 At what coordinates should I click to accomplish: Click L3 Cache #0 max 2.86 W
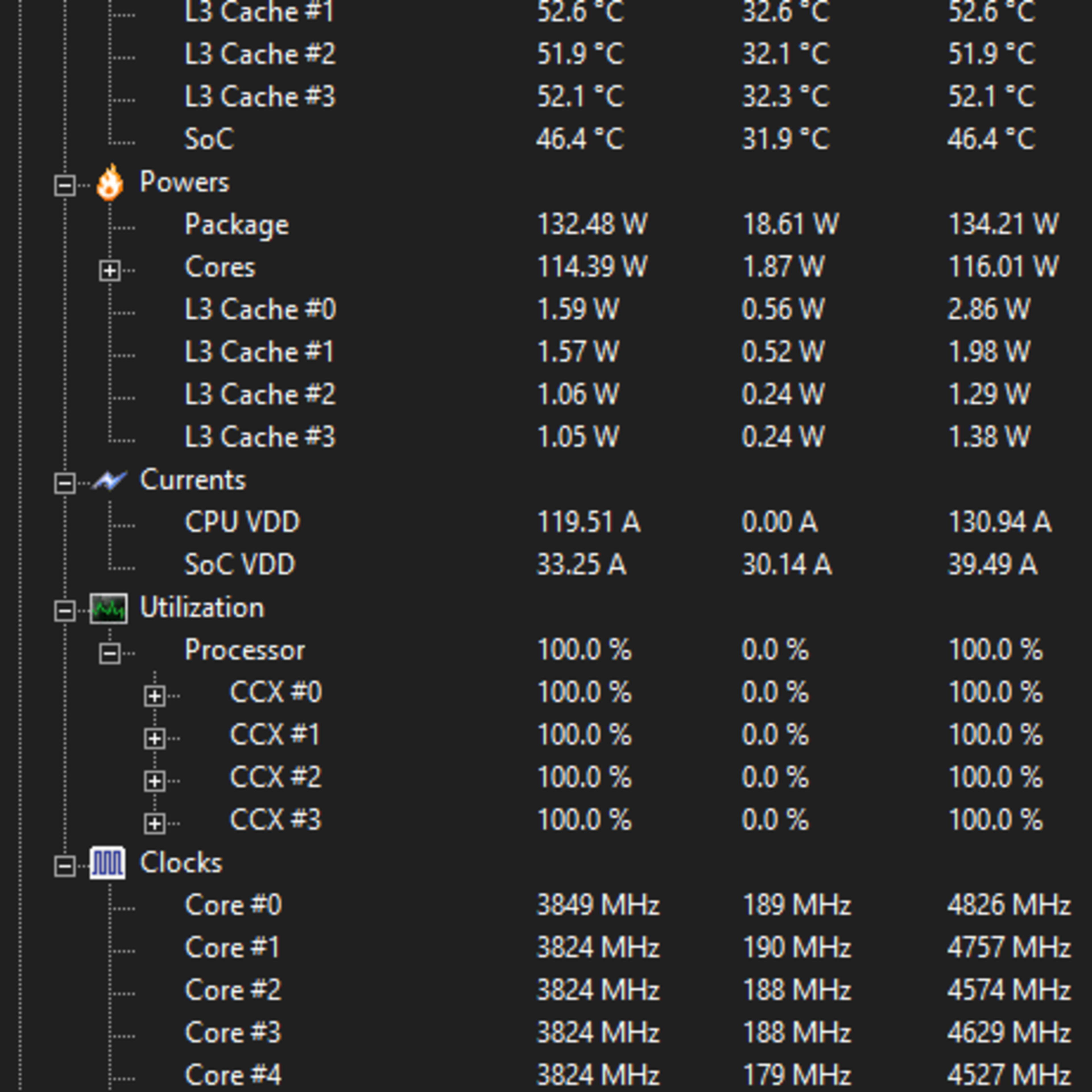pos(989,309)
